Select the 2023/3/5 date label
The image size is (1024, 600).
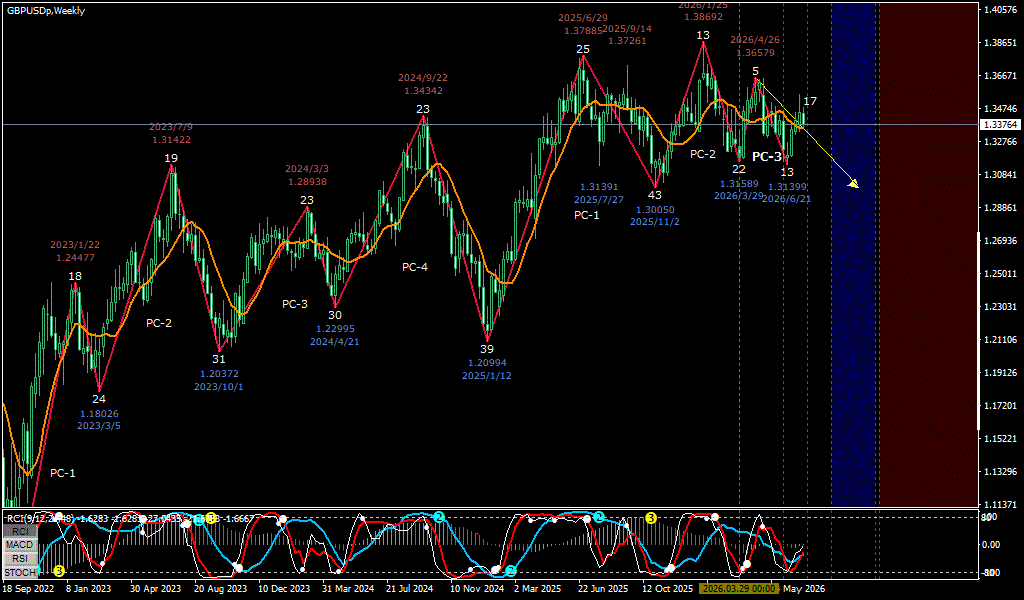click(99, 426)
